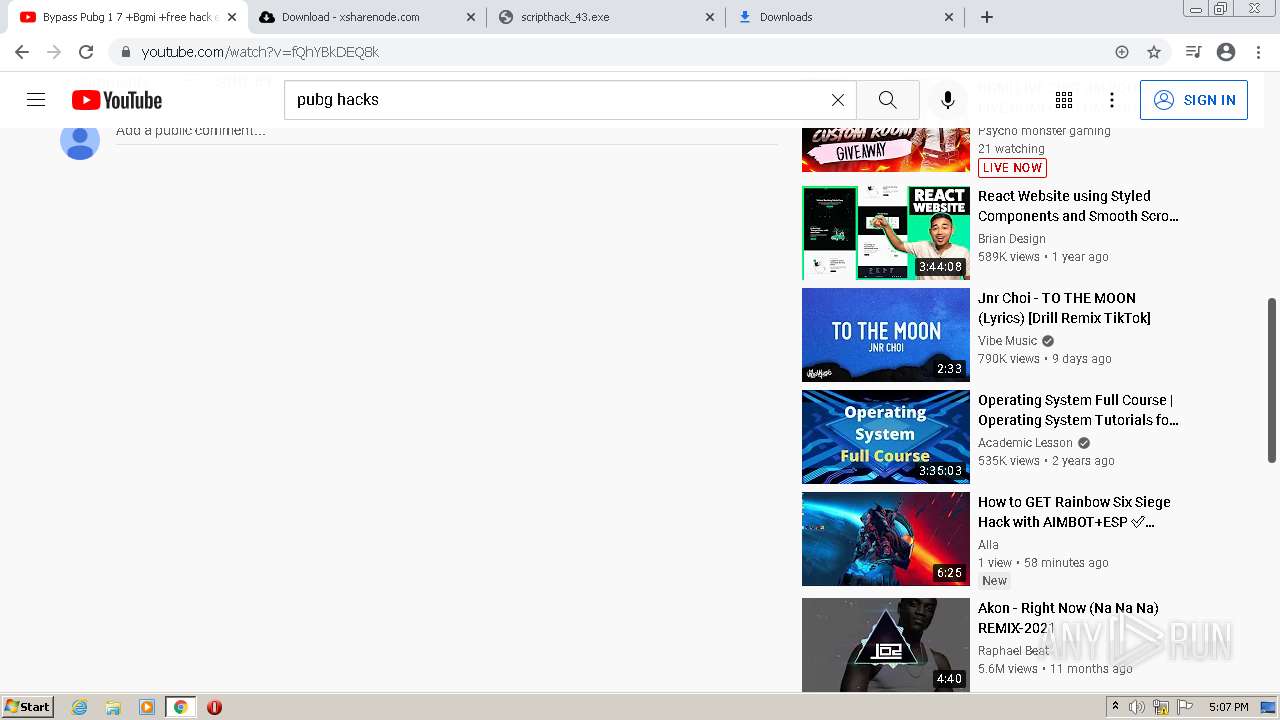Open the YouTube apps grid

1064,100
